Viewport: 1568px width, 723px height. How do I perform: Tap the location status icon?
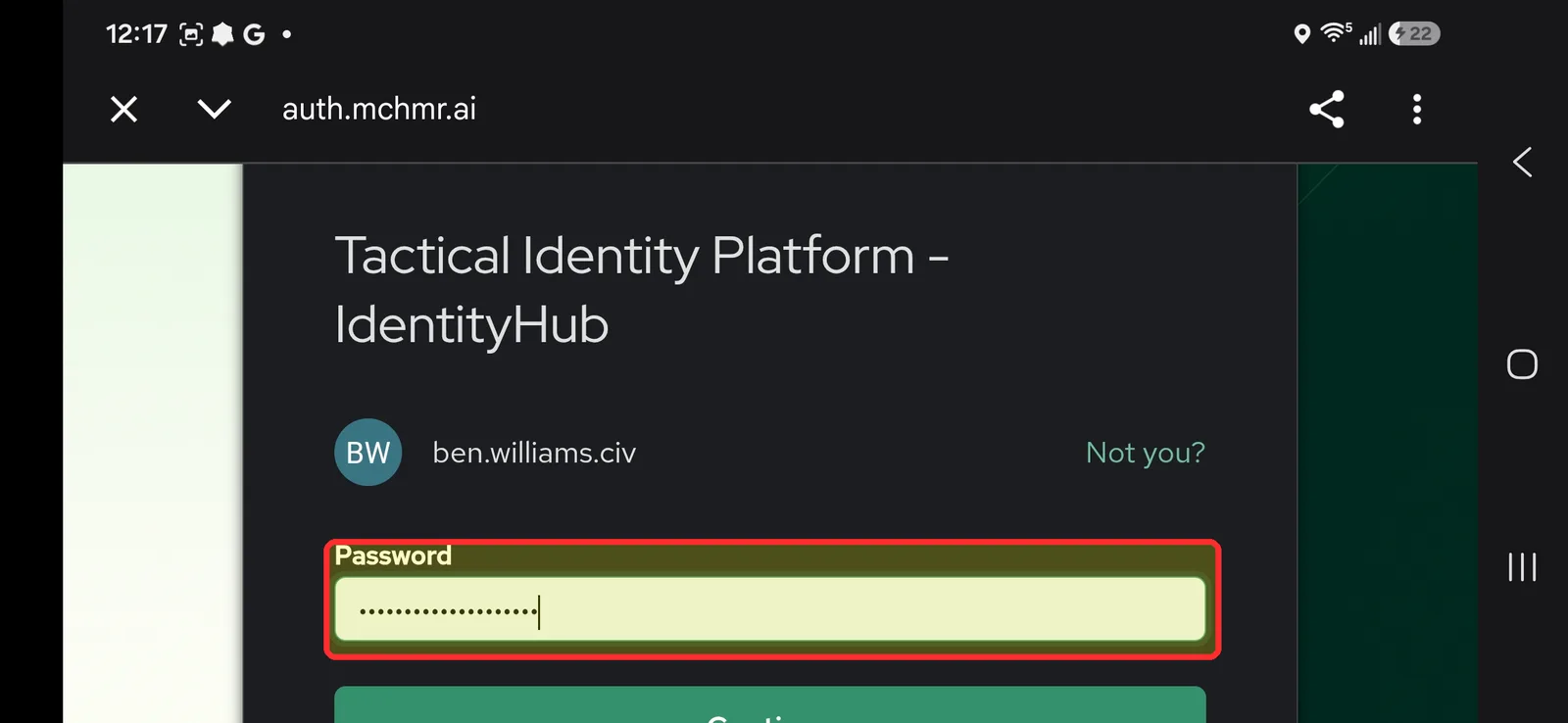click(x=1301, y=34)
